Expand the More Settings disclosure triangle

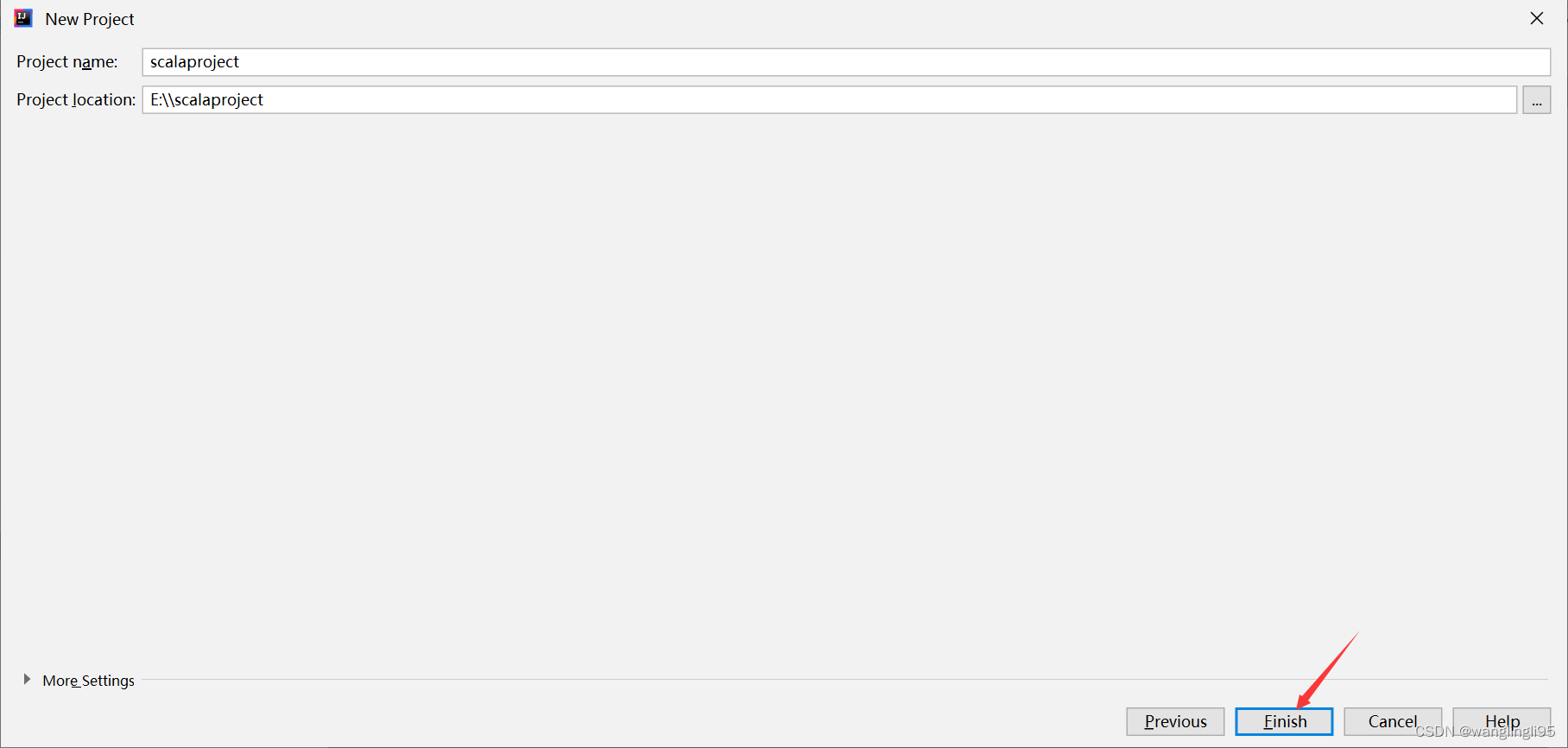[x=27, y=680]
